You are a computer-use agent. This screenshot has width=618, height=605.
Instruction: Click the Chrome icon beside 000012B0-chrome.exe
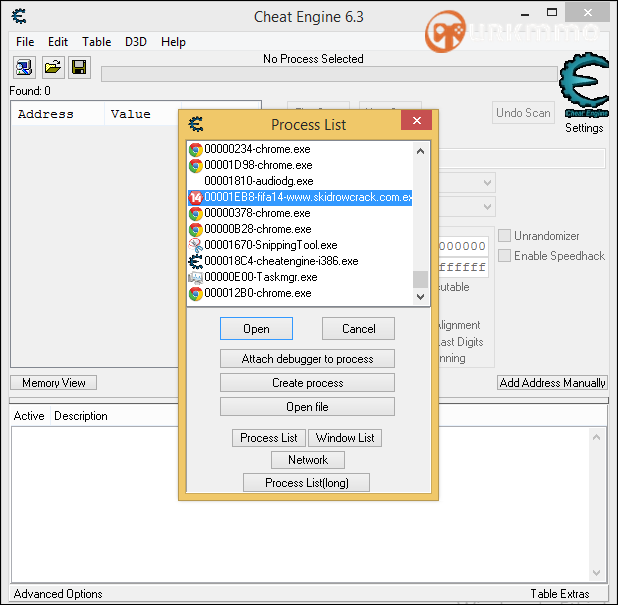tap(195, 294)
